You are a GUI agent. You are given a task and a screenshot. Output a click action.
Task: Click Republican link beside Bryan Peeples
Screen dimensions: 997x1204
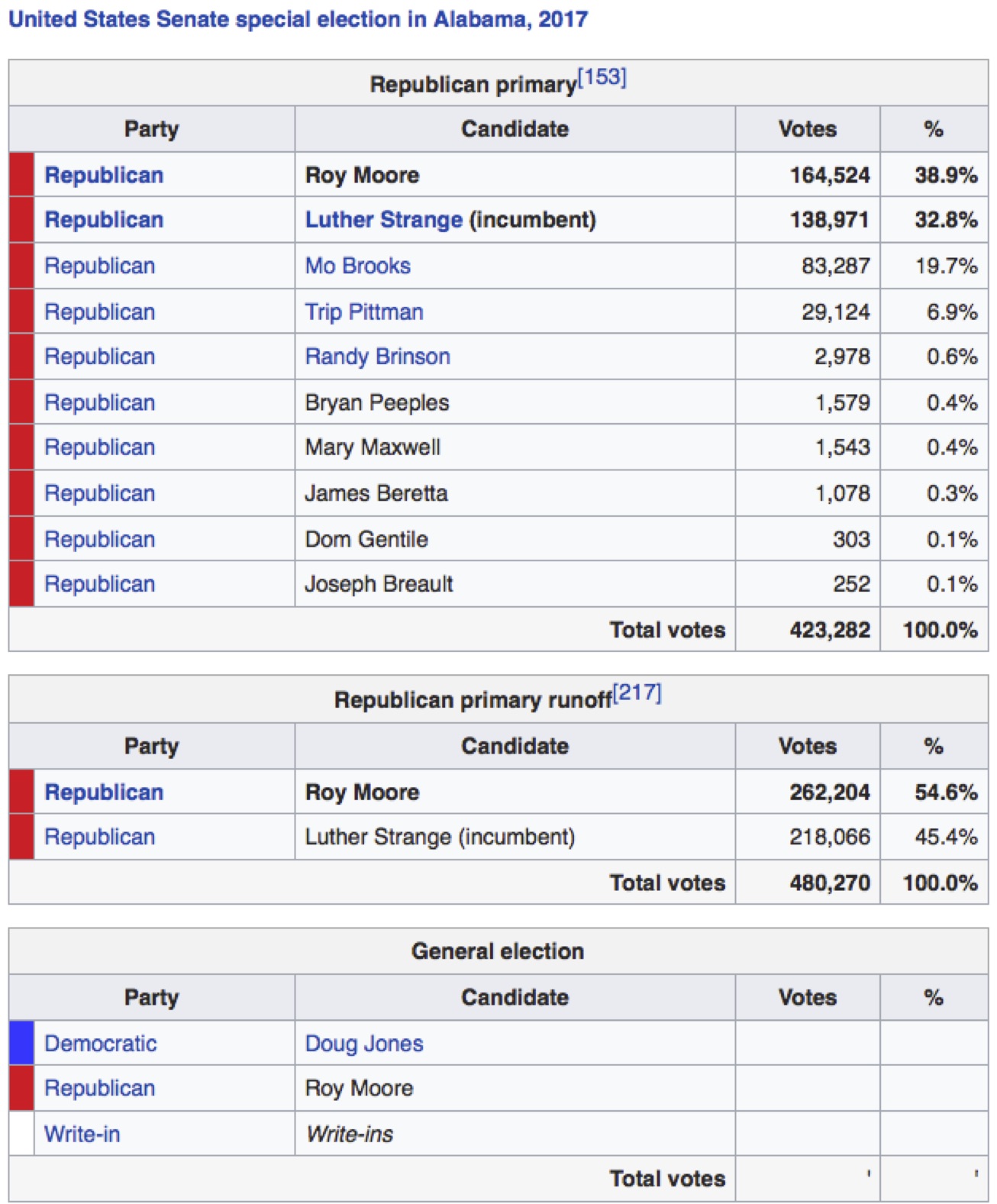click(x=99, y=402)
